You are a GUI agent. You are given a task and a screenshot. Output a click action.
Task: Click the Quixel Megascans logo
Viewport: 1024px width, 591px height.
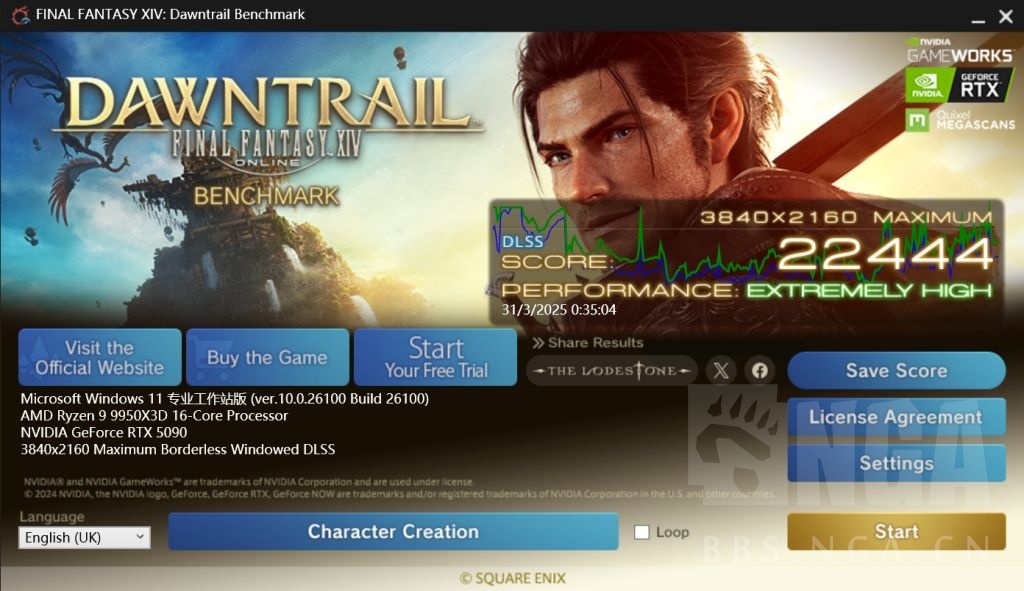point(961,120)
